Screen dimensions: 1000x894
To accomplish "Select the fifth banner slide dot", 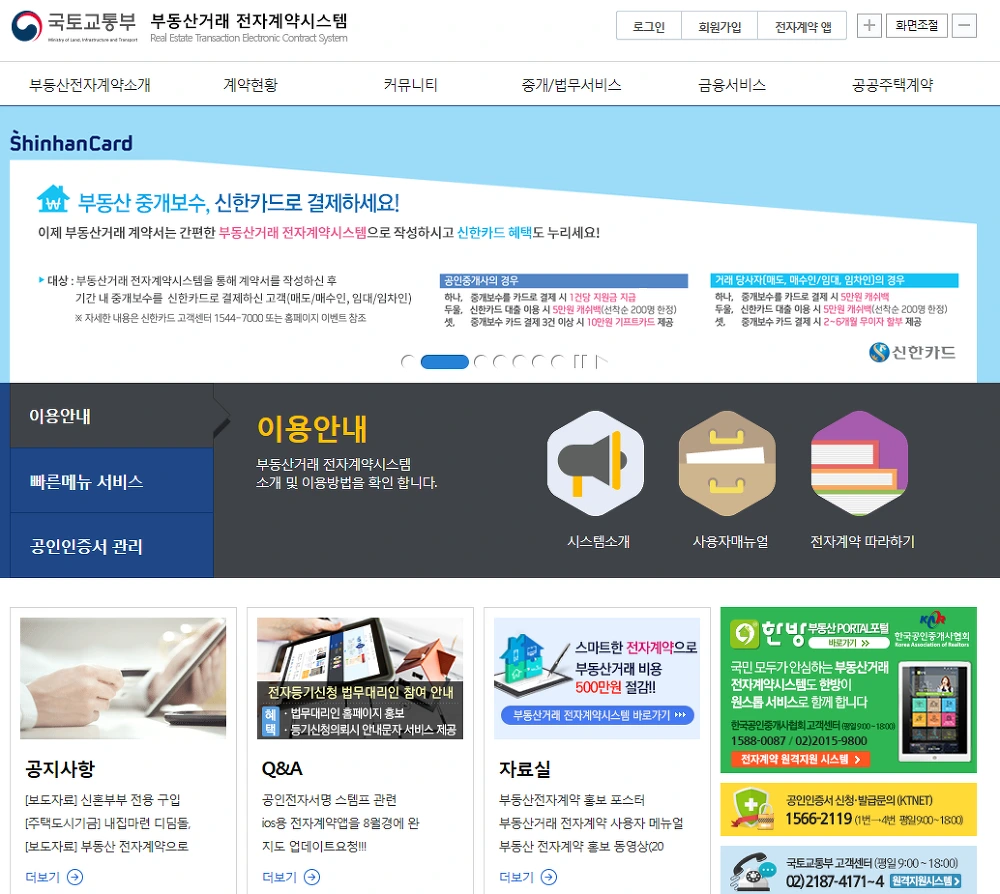I will (520, 362).
